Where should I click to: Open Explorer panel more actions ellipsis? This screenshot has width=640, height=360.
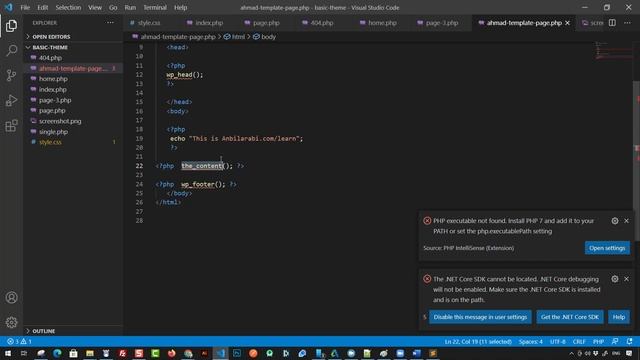(110, 23)
